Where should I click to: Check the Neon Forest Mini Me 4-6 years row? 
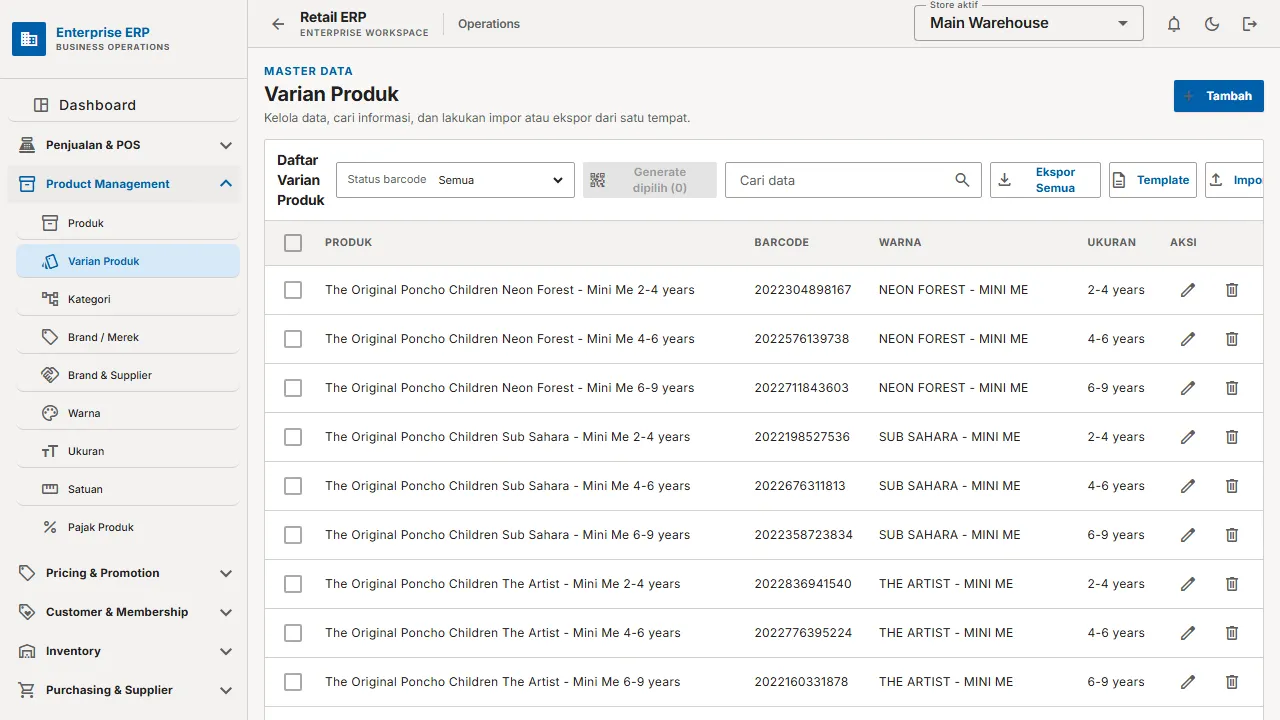click(293, 339)
